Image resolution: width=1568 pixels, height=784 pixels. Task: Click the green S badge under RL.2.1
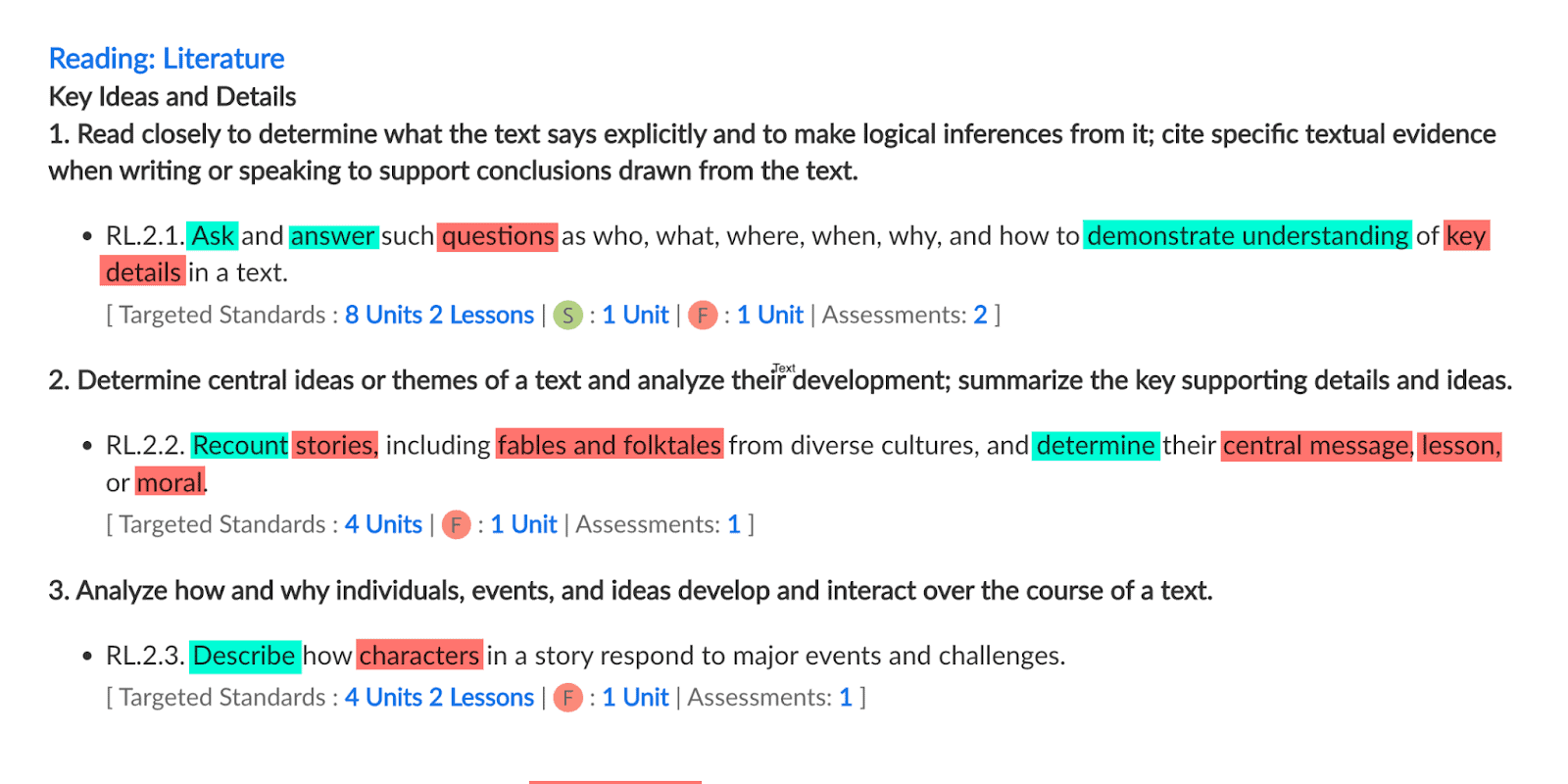pos(567,316)
